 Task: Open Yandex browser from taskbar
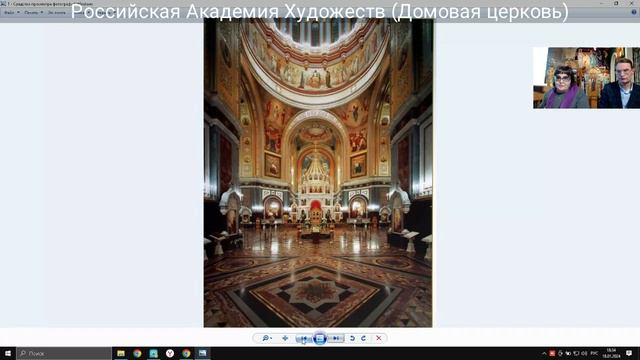(170, 353)
